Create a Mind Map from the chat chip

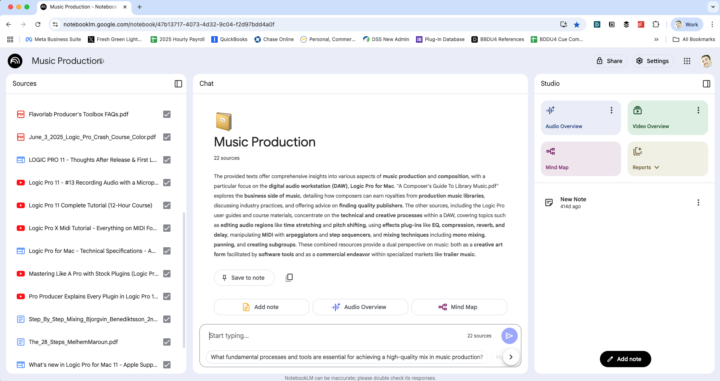click(459, 307)
